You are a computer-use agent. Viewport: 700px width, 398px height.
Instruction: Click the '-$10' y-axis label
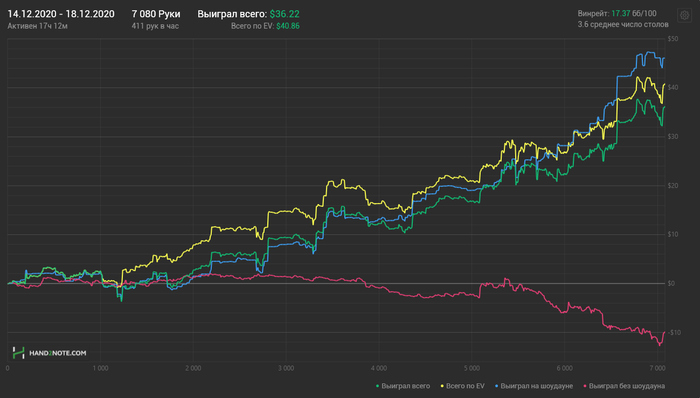[x=674, y=332]
